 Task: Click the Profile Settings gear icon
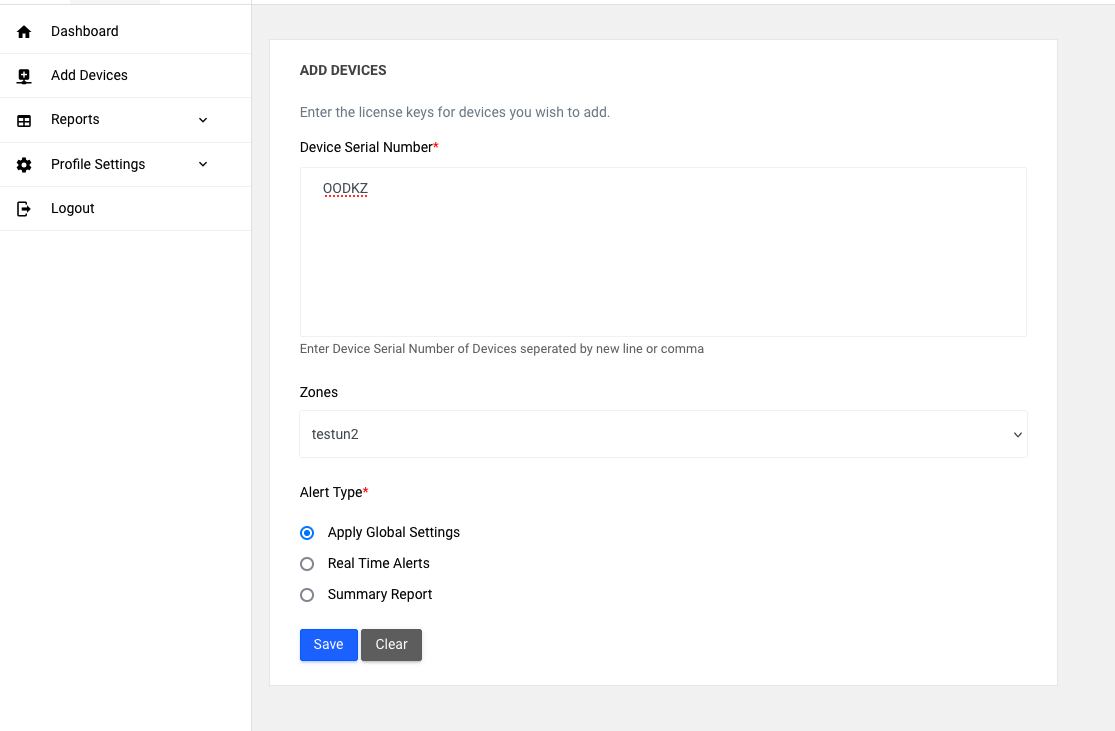(x=25, y=165)
